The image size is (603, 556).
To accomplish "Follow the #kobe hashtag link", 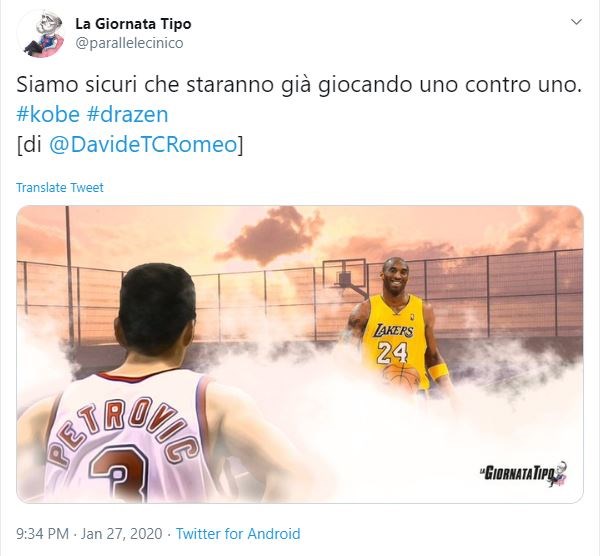I will [x=48, y=114].
